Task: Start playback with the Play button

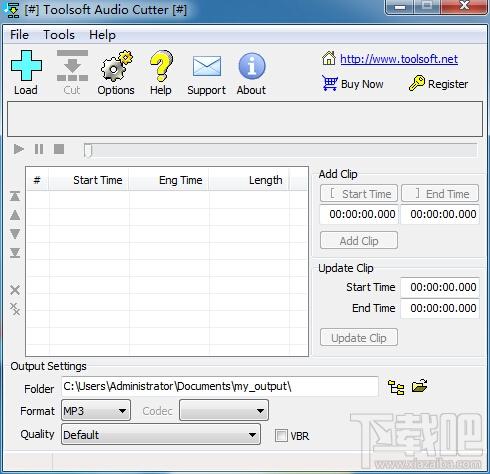Action: coord(19,149)
